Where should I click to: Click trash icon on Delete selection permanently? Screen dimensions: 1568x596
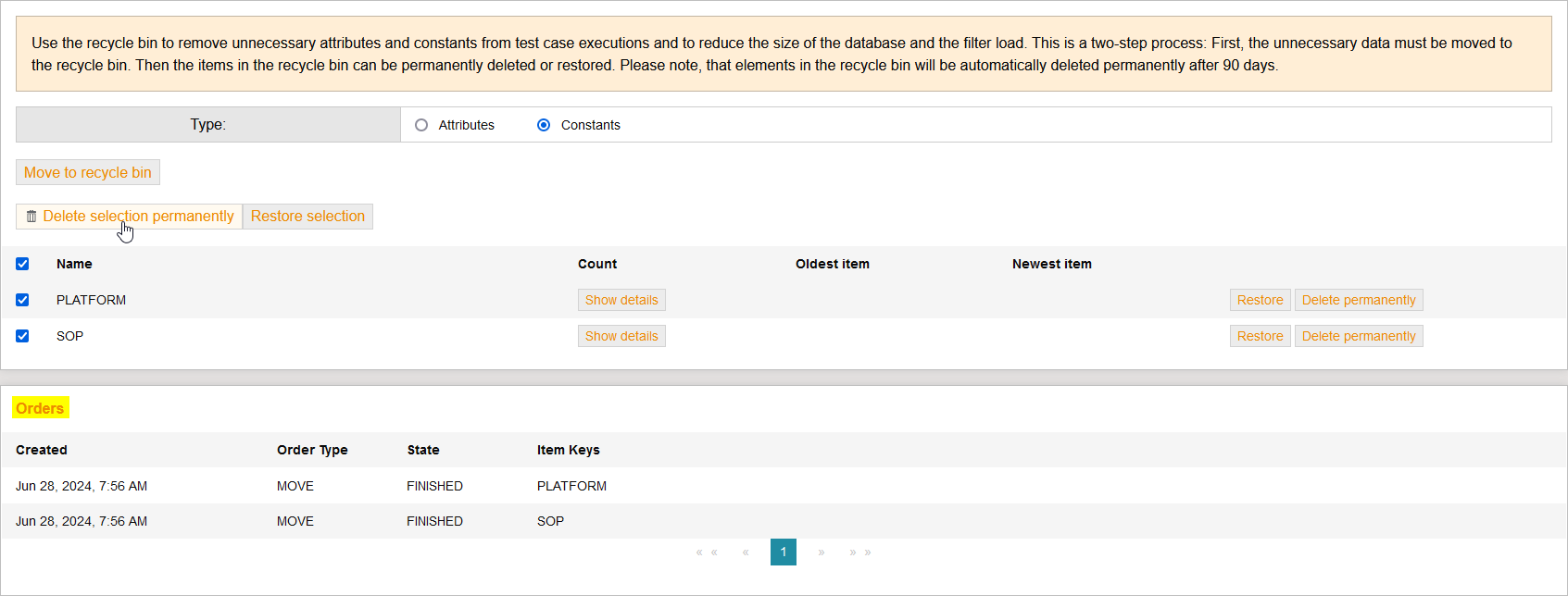click(31, 217)
